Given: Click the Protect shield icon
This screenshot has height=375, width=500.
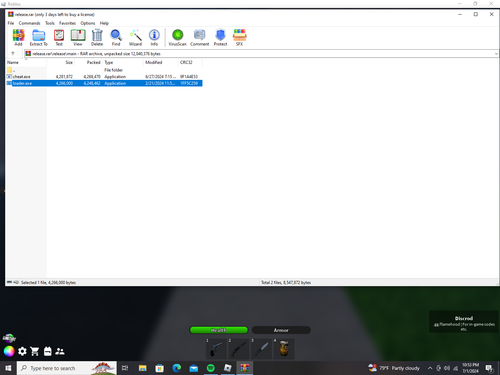Looking at the screenshot, I should coord(220,37).
